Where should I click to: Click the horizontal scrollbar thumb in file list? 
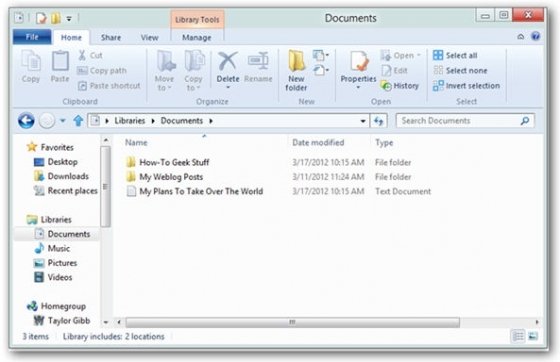tap(292, 322)
